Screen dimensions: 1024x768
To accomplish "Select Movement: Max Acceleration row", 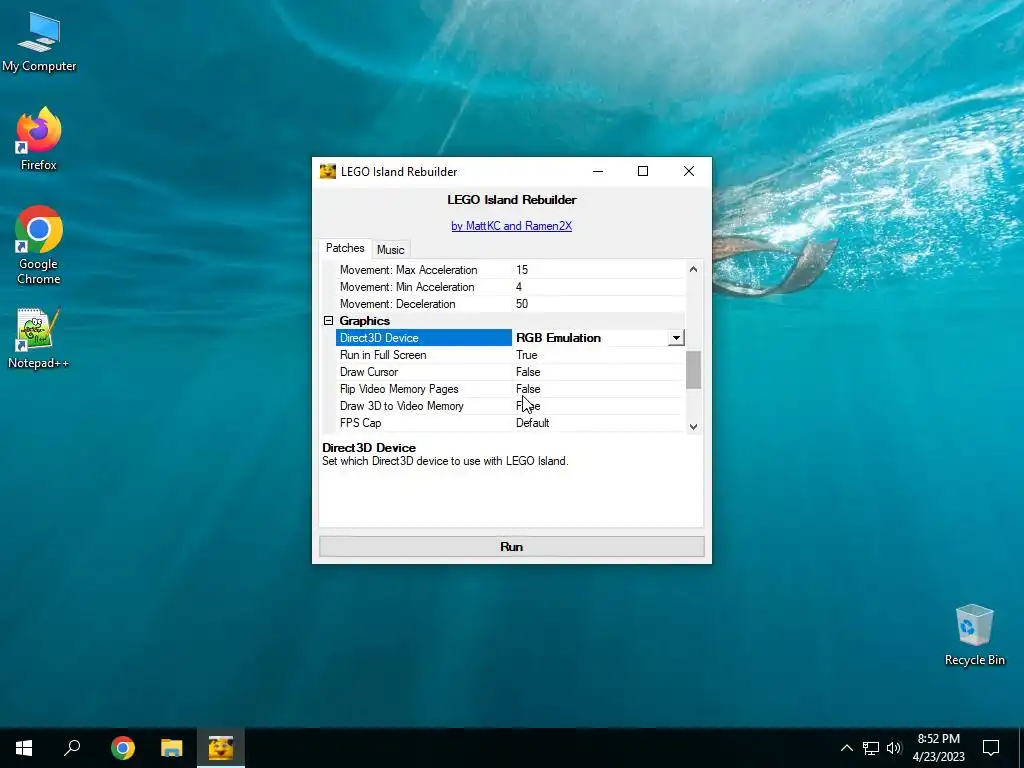I will pyautogui.click(x=510, y=270).
